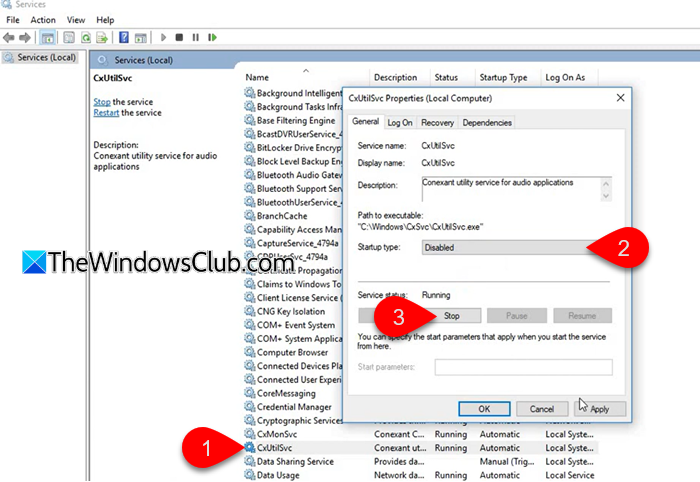Viewport: 700px width, 482px height.
Task: Click the Stop Service square icon in toolbar
Action: pyautogui.click(x=179, y=37)
